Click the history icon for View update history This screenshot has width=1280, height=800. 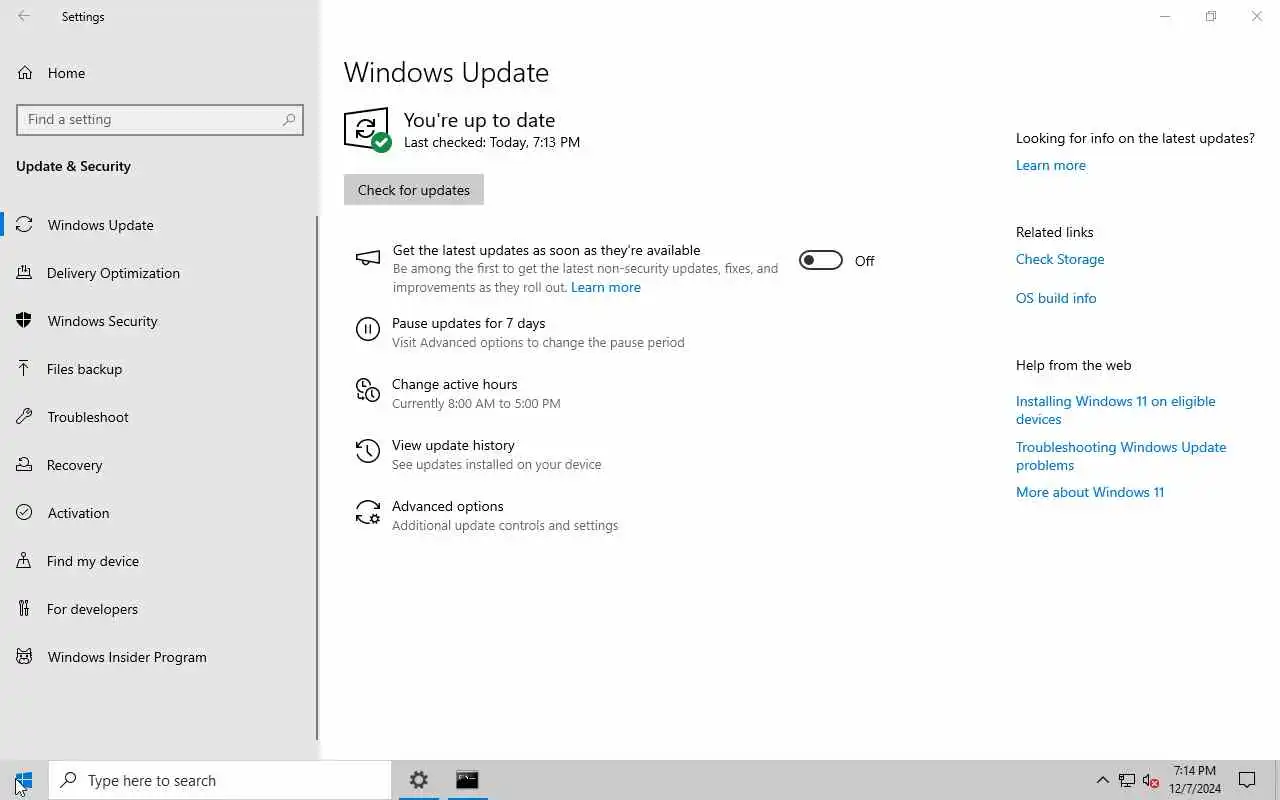point(368,451)
